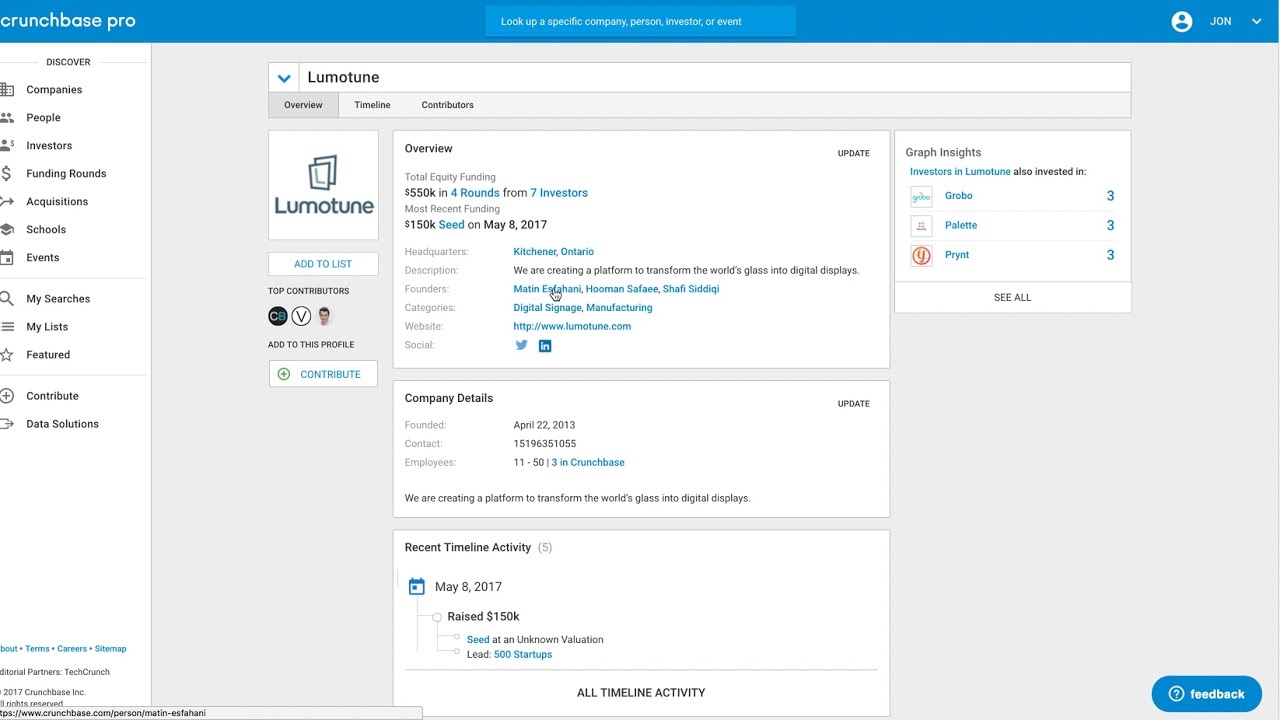Open the Acquisitions section
Image resolution: width=1280 pixels, height=720 pixels.
pyautogui.click(x=57, y=201)
